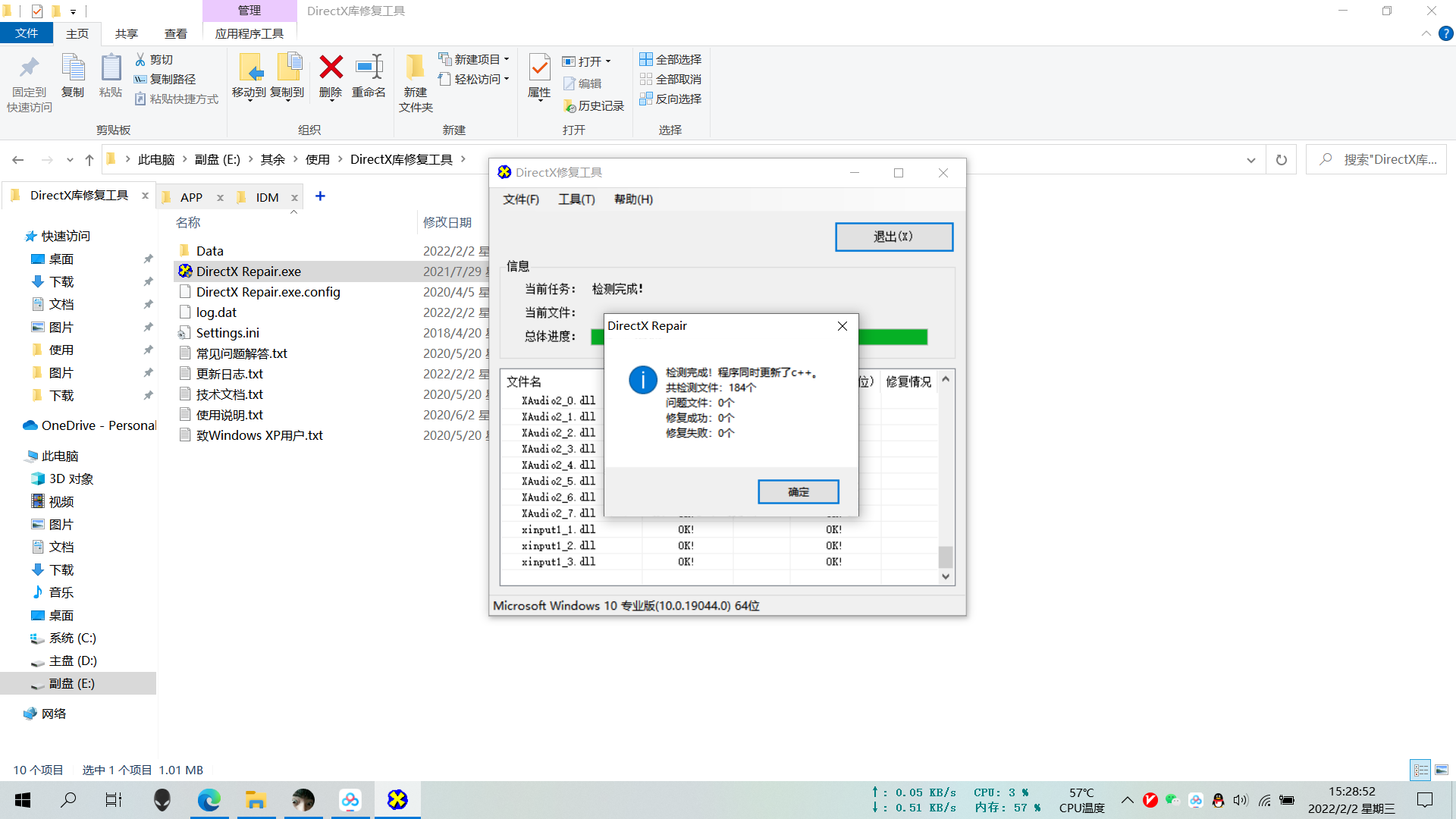Expand address bar history dropdown
This screenshot has width=1456, height=819.
click(1250, 160)
